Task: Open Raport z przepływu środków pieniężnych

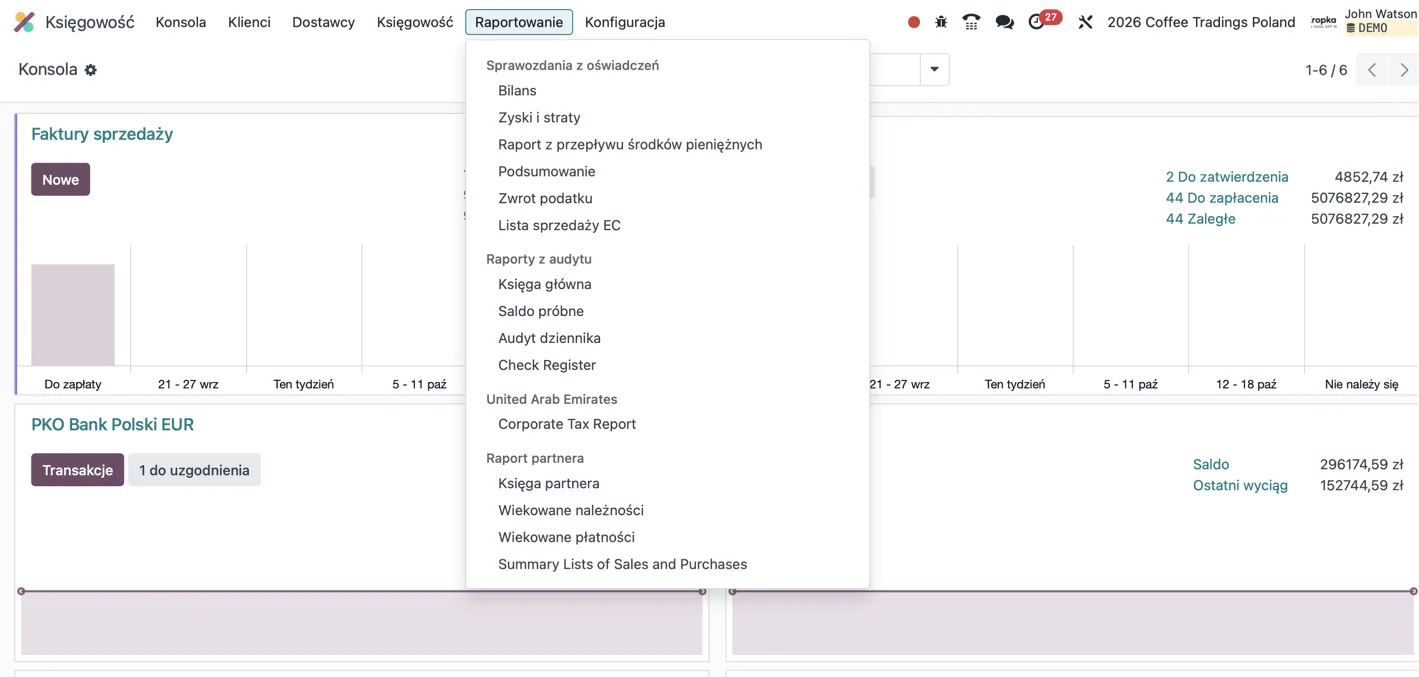Action: 668,145
